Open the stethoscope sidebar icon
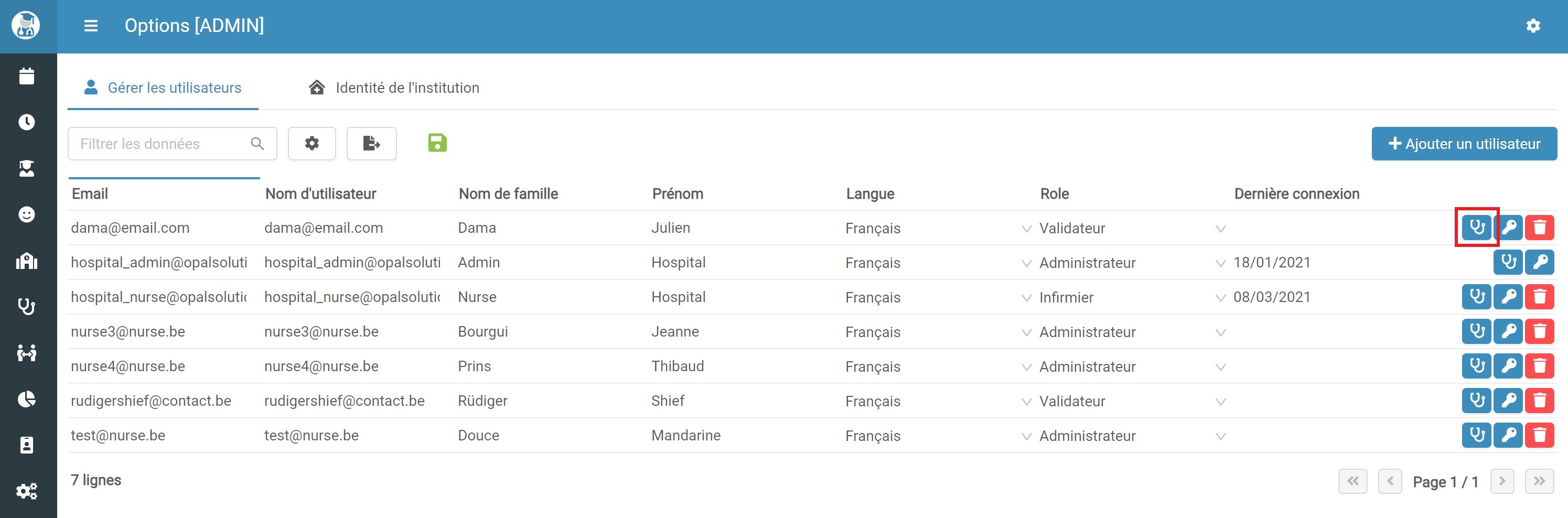The image size is (1568, 518). click(27, 307)
